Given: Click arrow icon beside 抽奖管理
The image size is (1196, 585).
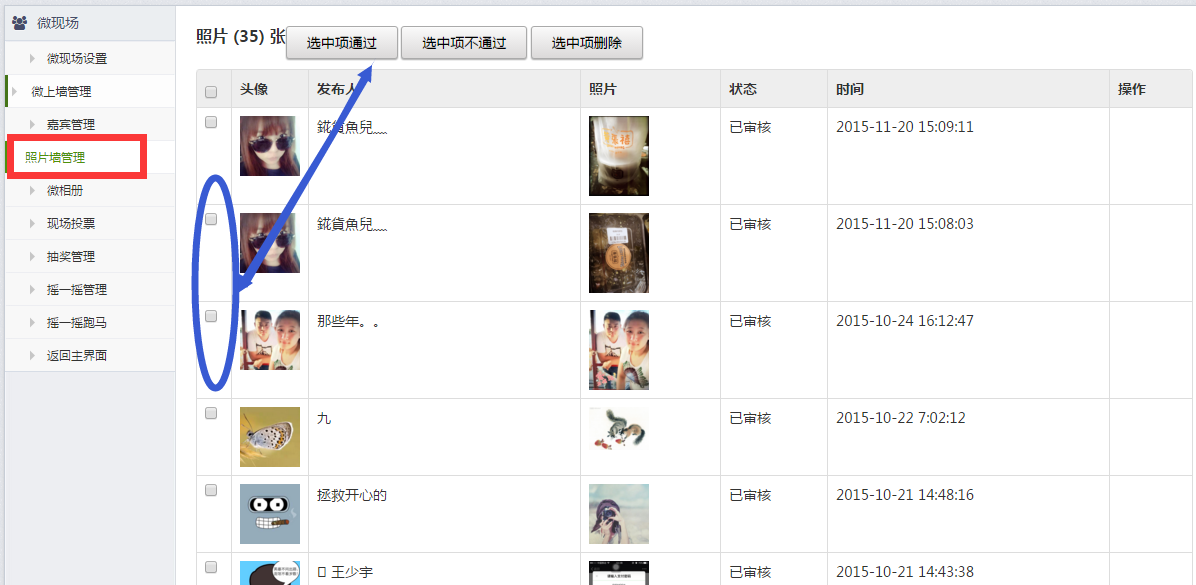Looking at the screenshot, I should click(33, 257).
